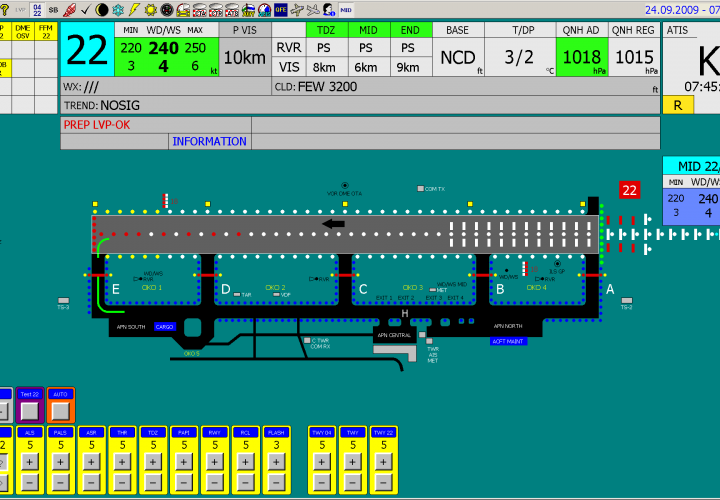
Task: Click the yellow question mark help icon
Action: click(x=5, y=9)
